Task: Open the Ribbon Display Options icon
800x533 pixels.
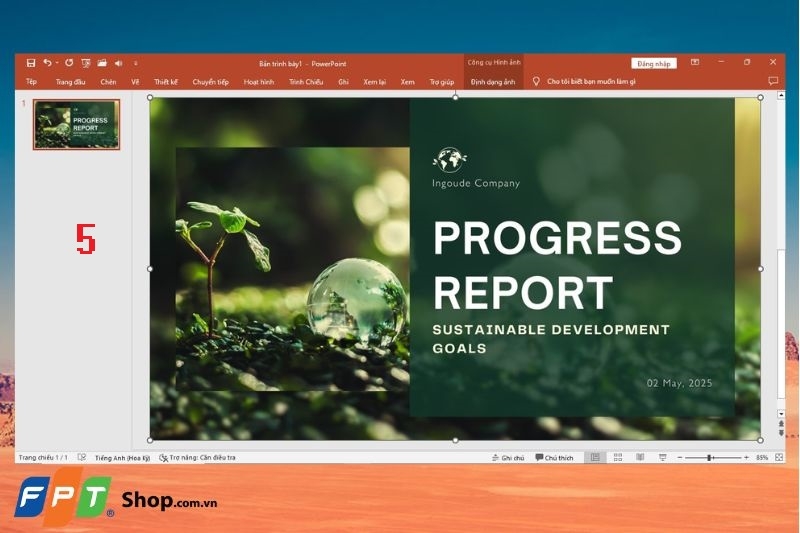Action: click(695, 62)
